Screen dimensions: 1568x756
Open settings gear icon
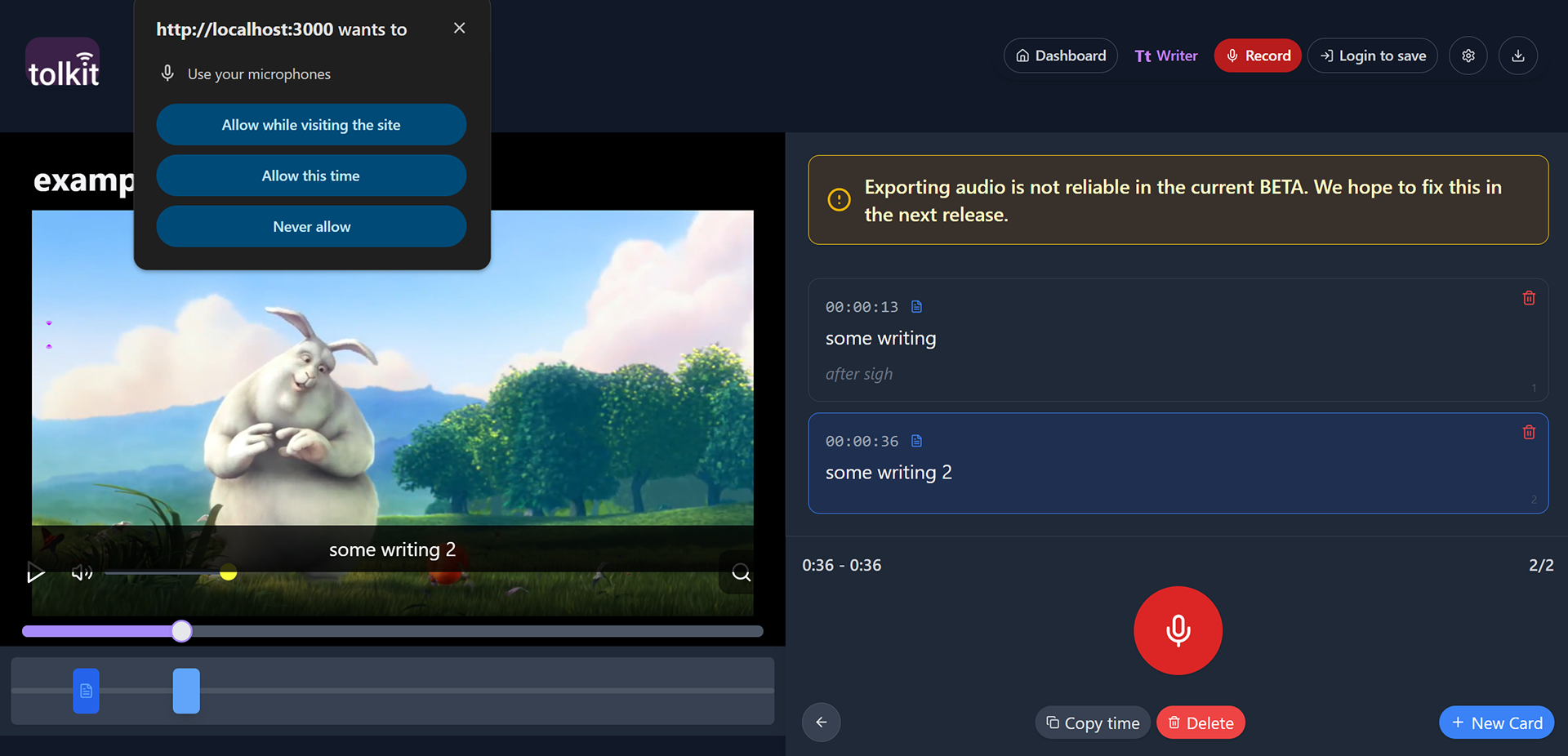pyautogui.click(x=1468, y=56)
